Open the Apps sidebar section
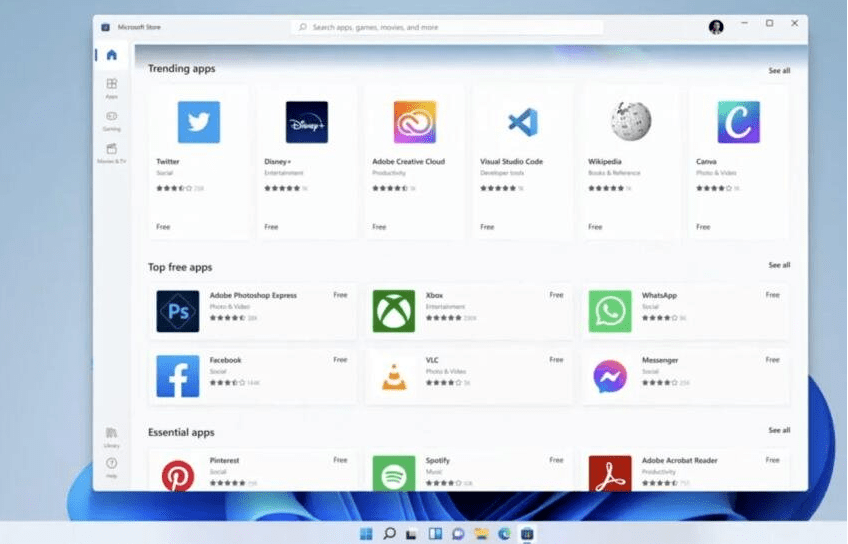Viewport: 848px width, 544px height. [x=111, y=88]
